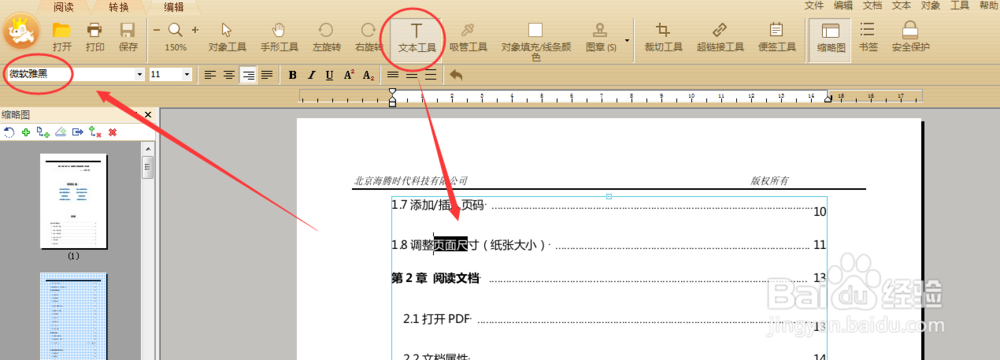The height and width of the screenshot is (360, 1000).
Task: Open the 书签 (Bookmarks) panel
Action: point(867,36)
